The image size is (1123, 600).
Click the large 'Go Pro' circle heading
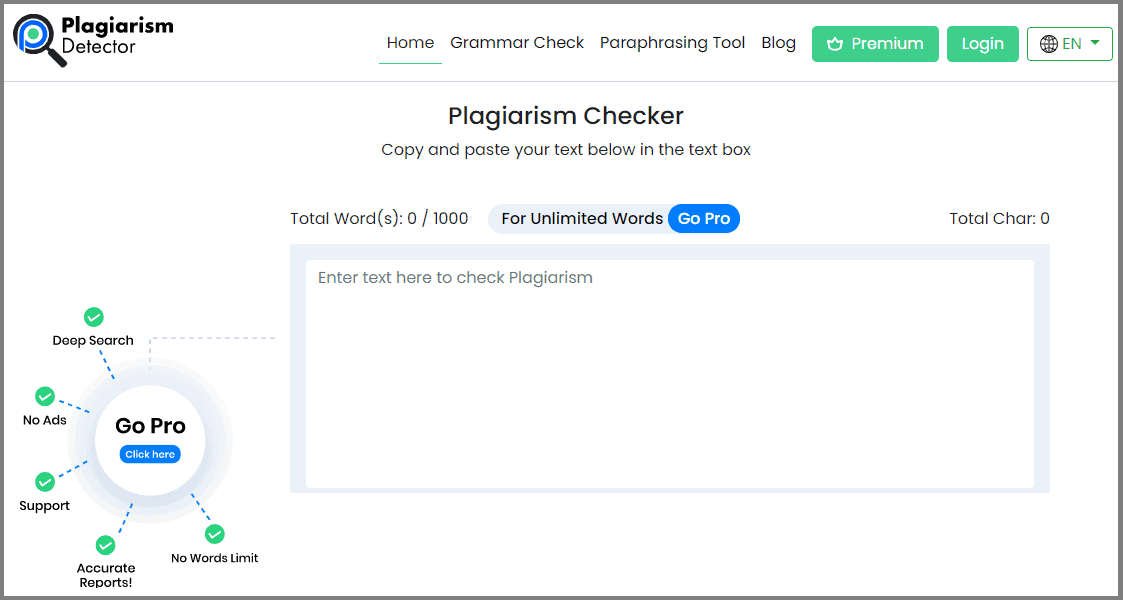150,426
